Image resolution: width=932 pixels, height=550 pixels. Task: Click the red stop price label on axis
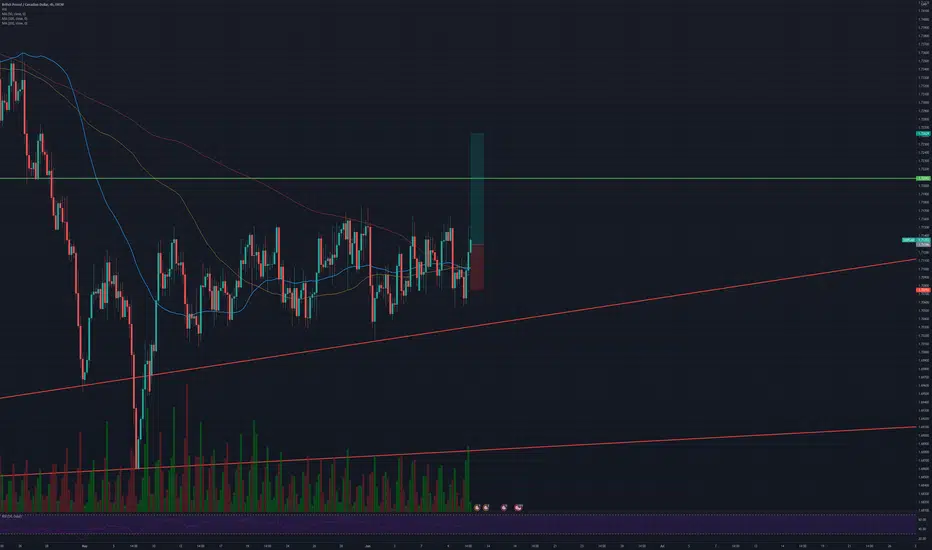pos(923,290)
